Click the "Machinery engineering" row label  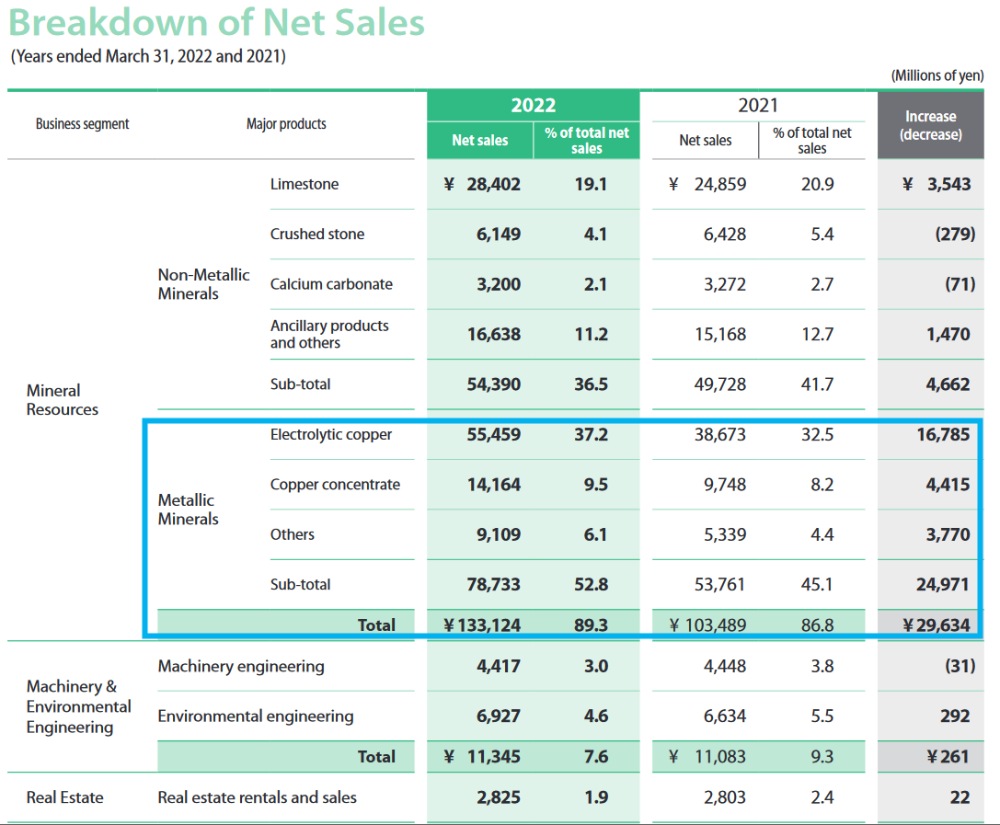[x=241, y=666]
